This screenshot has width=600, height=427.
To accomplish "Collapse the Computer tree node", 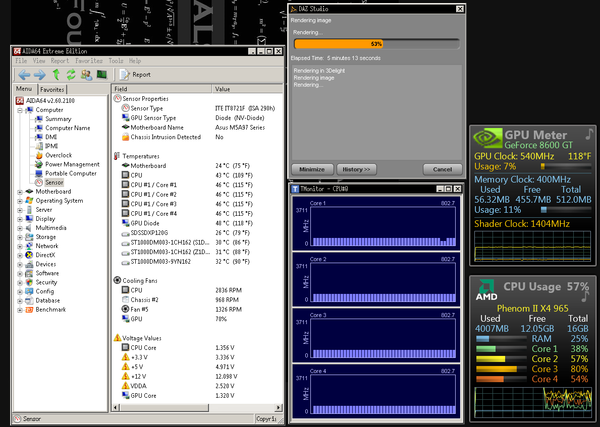I will (x=20, y=110).
